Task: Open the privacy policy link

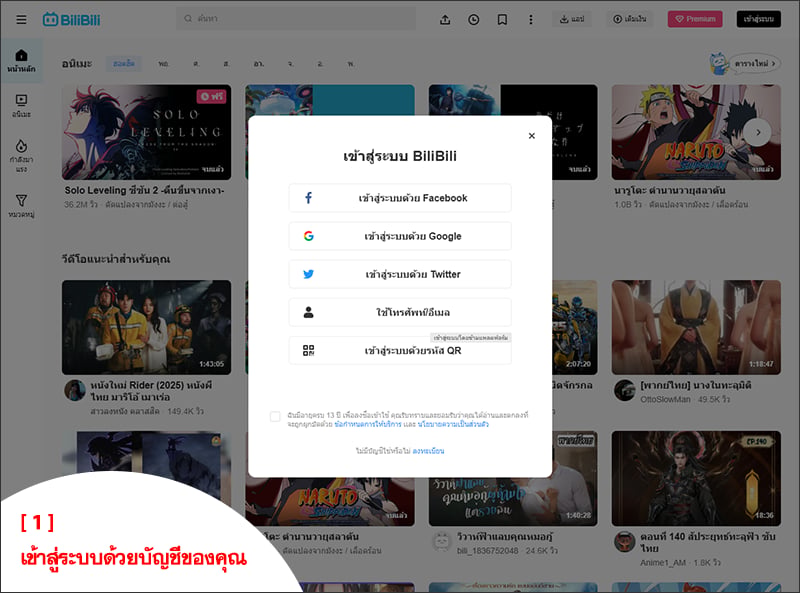Action: (453, 424)
